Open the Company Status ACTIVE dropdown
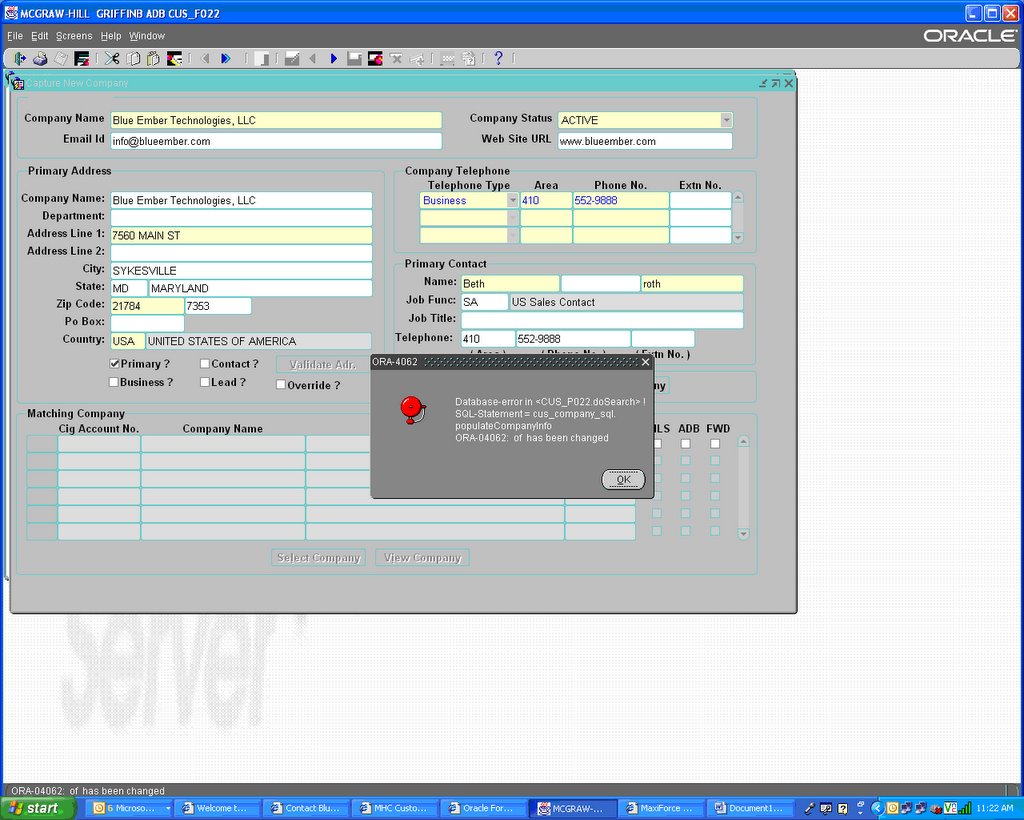1024x820 pixels. [x=726, y=120]
